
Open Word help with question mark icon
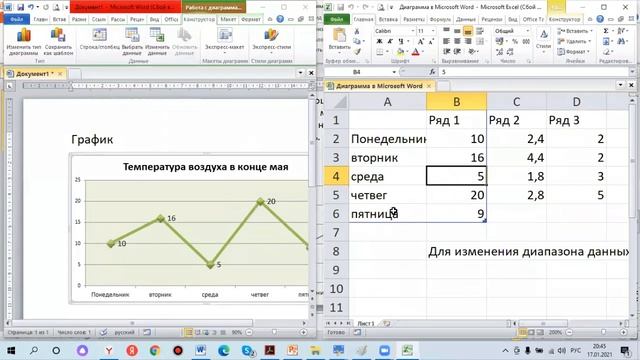pos(280,19)
